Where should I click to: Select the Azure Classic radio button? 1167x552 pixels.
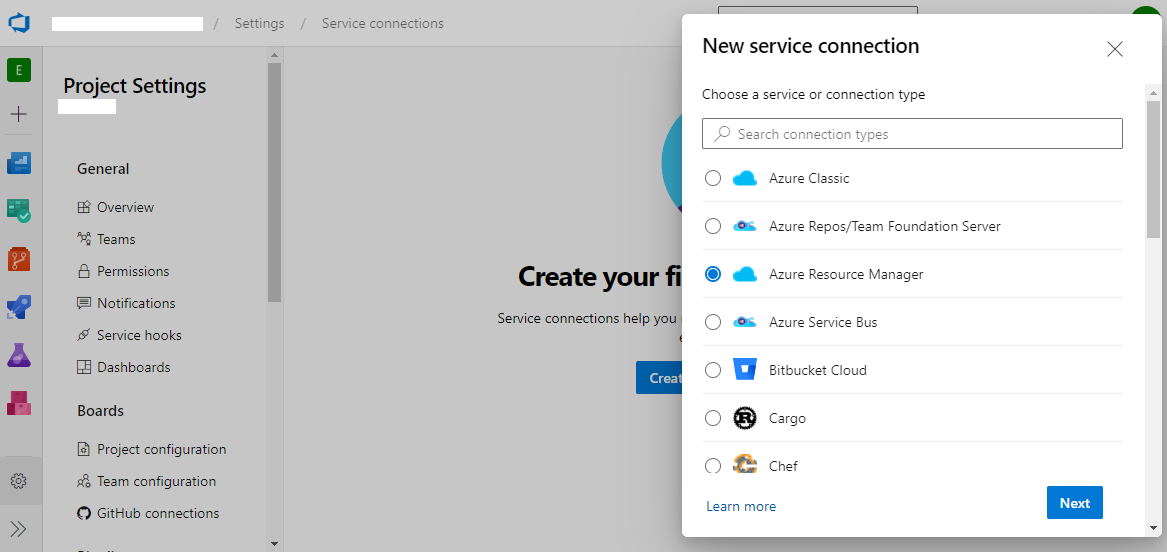pos(713,179)
